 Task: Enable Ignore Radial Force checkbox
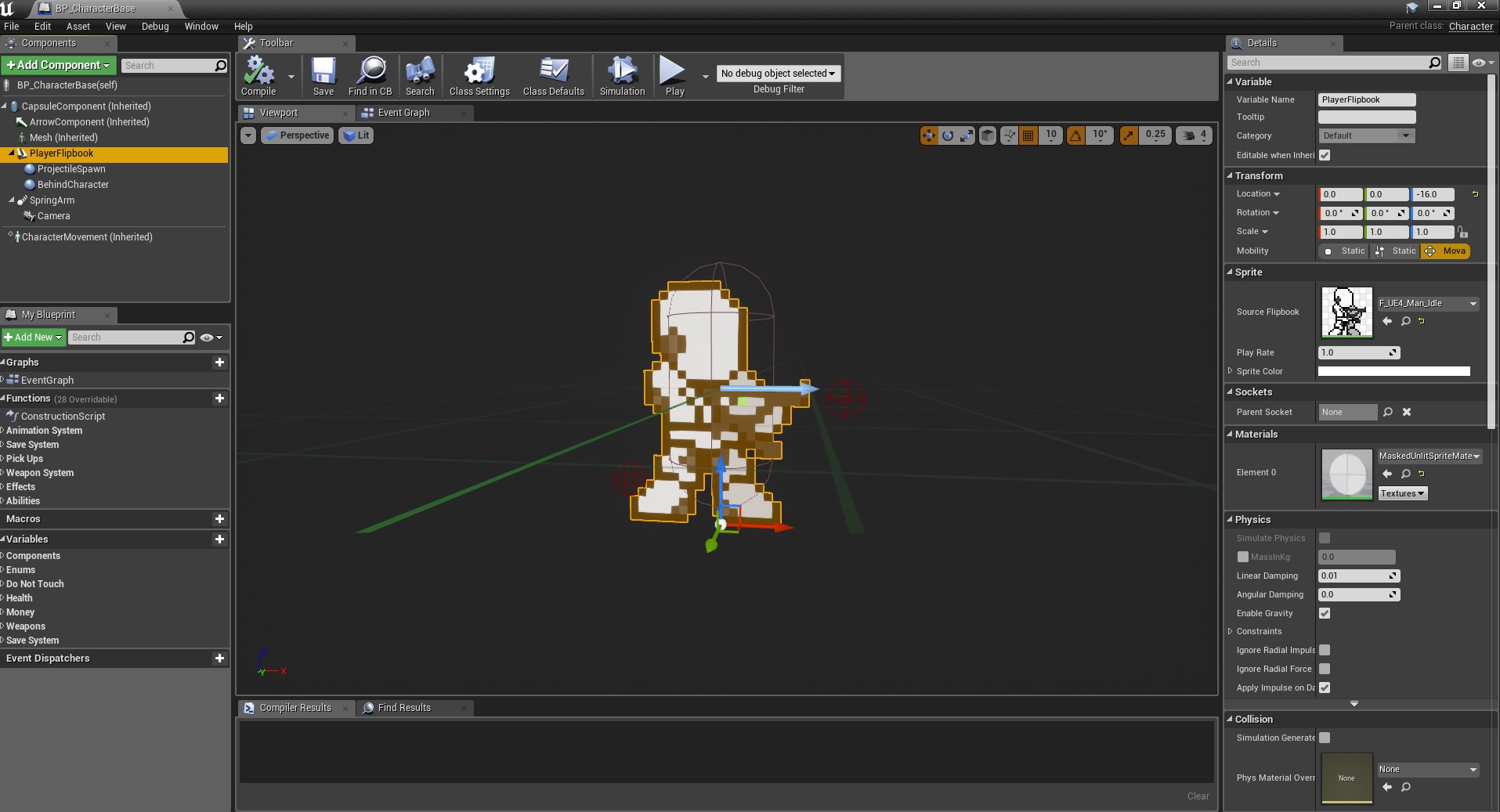[1325, 669]
